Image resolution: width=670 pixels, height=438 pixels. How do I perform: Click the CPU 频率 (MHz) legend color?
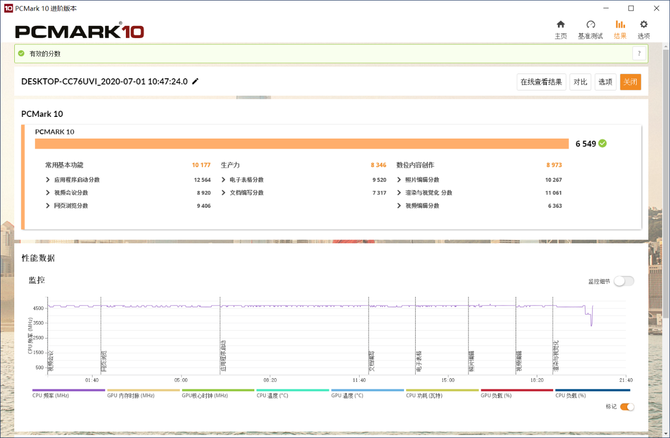[x=68, y=391]
